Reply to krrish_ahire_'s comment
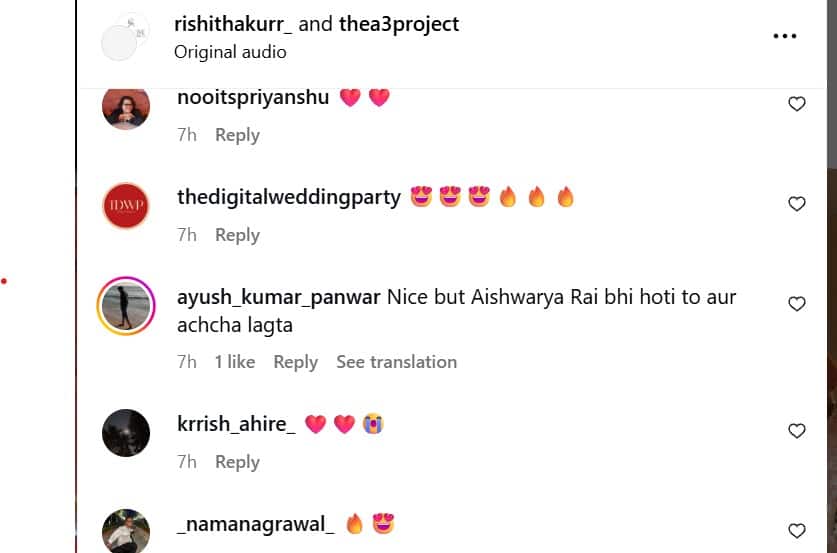The height and width of the screenshot is (553, 837). tap(238, 462)
